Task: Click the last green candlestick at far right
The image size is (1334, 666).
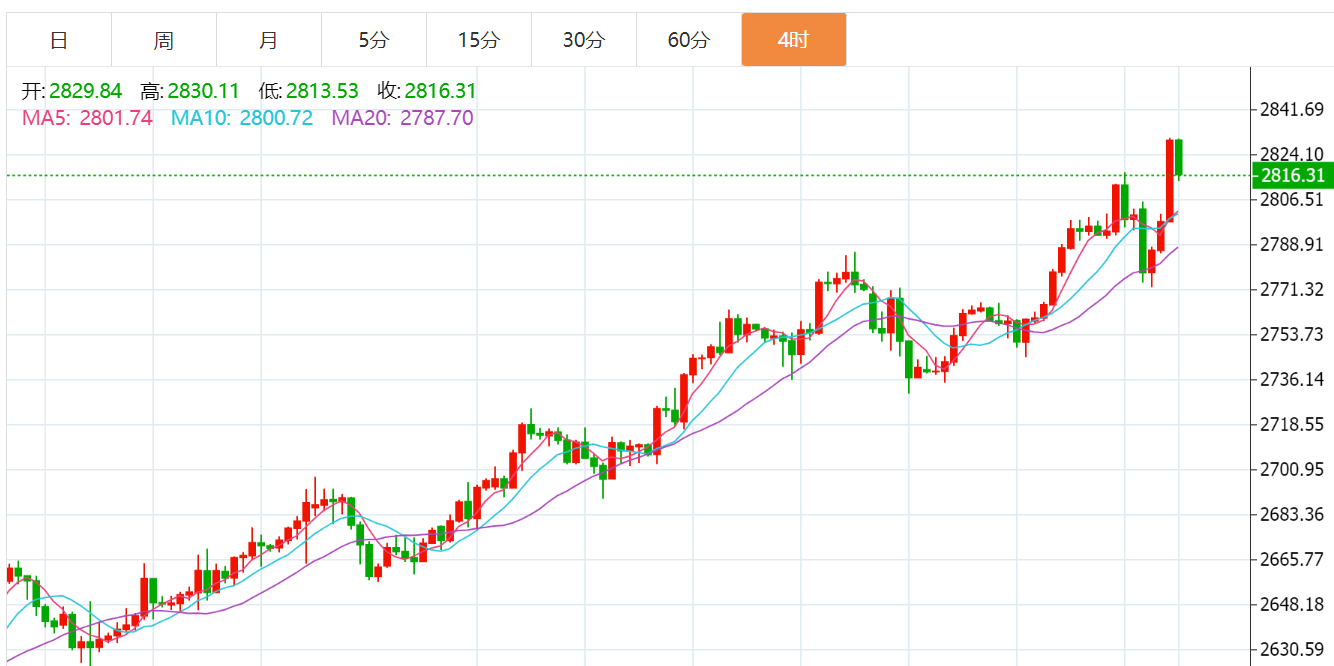Action: [x=1180, y=158]
